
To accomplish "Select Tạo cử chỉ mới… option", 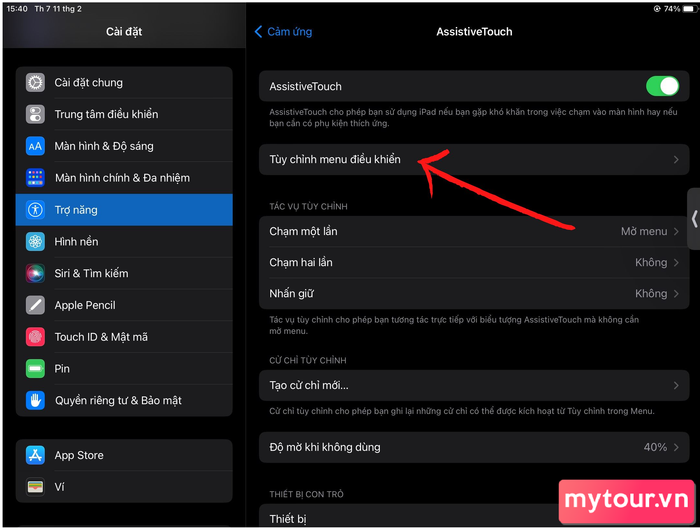I will click(x=474, y=385).
